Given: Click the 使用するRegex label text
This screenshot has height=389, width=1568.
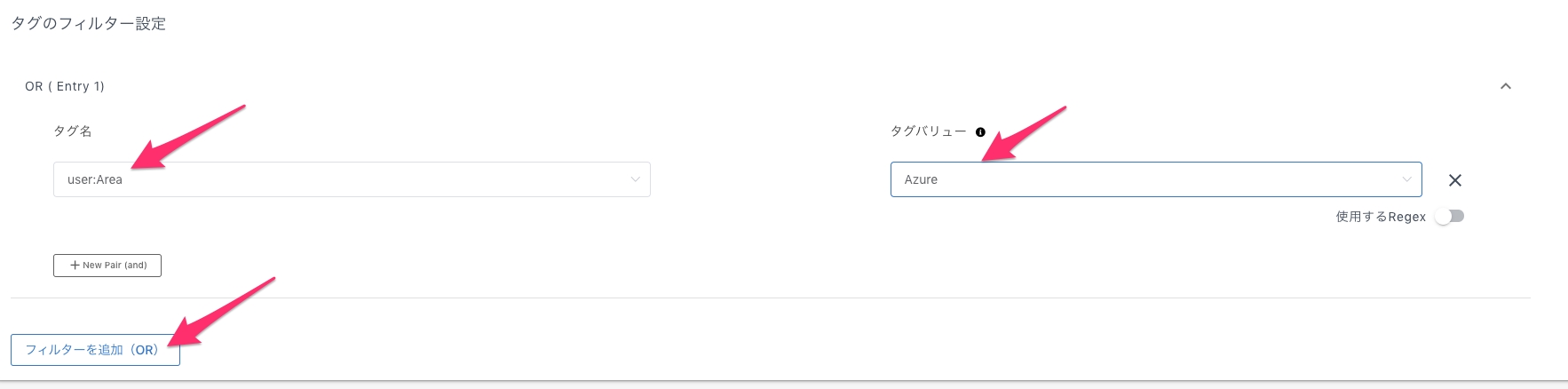Looking at the screenshot, I should tap(1381, 217).
